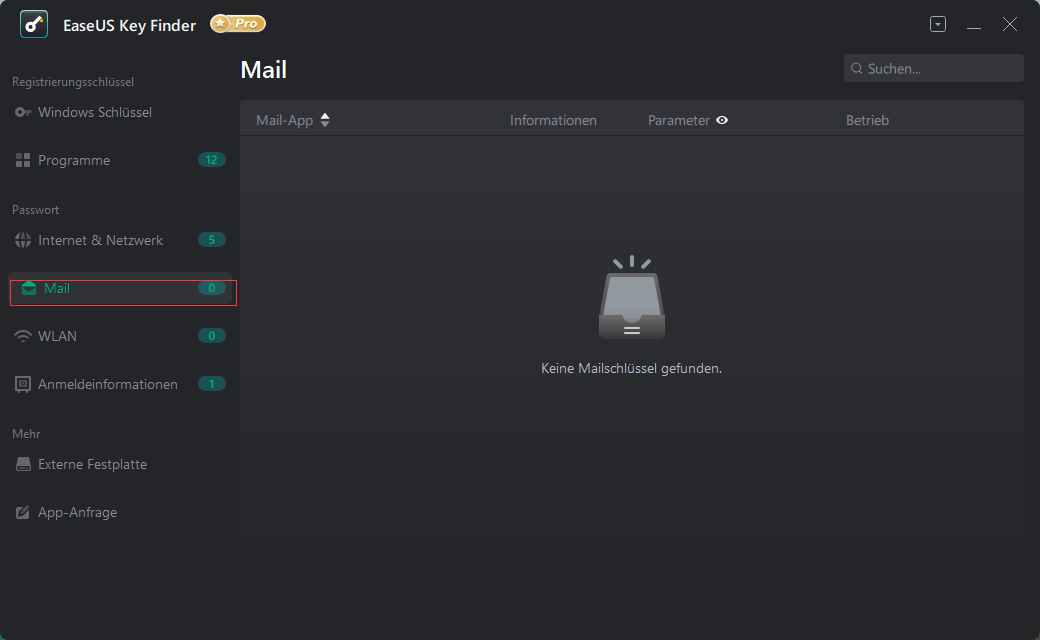Click the key icon beside Windows Schlüssel
This screenshot has height=640, width=1040.
coord(23,112)
